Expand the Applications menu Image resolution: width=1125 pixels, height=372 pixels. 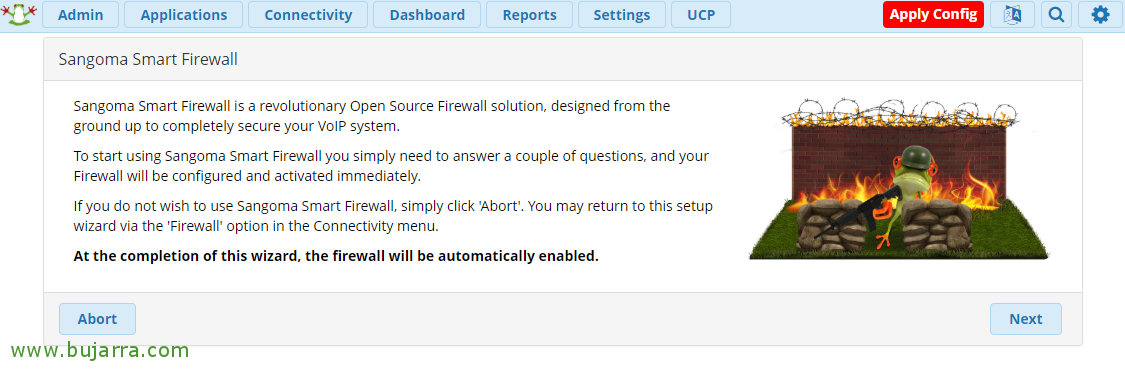tap(184, 14)
